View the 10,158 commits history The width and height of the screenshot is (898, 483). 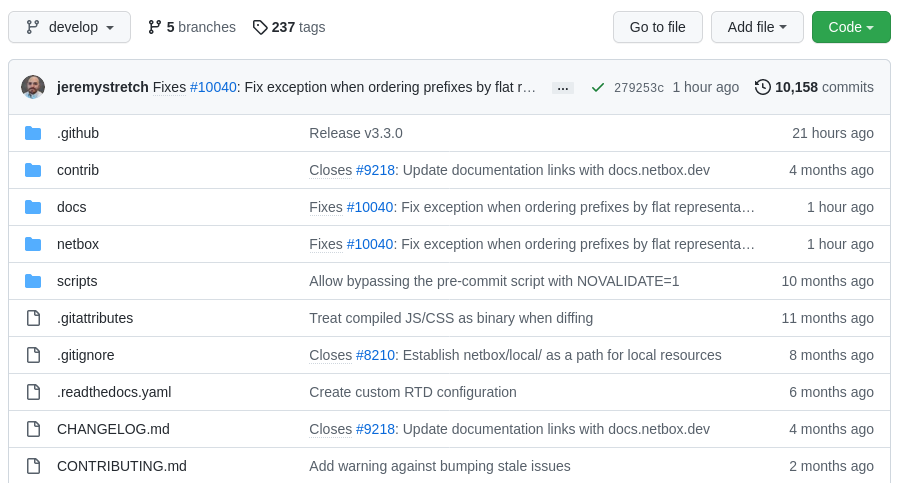click(x=814, y=87)
